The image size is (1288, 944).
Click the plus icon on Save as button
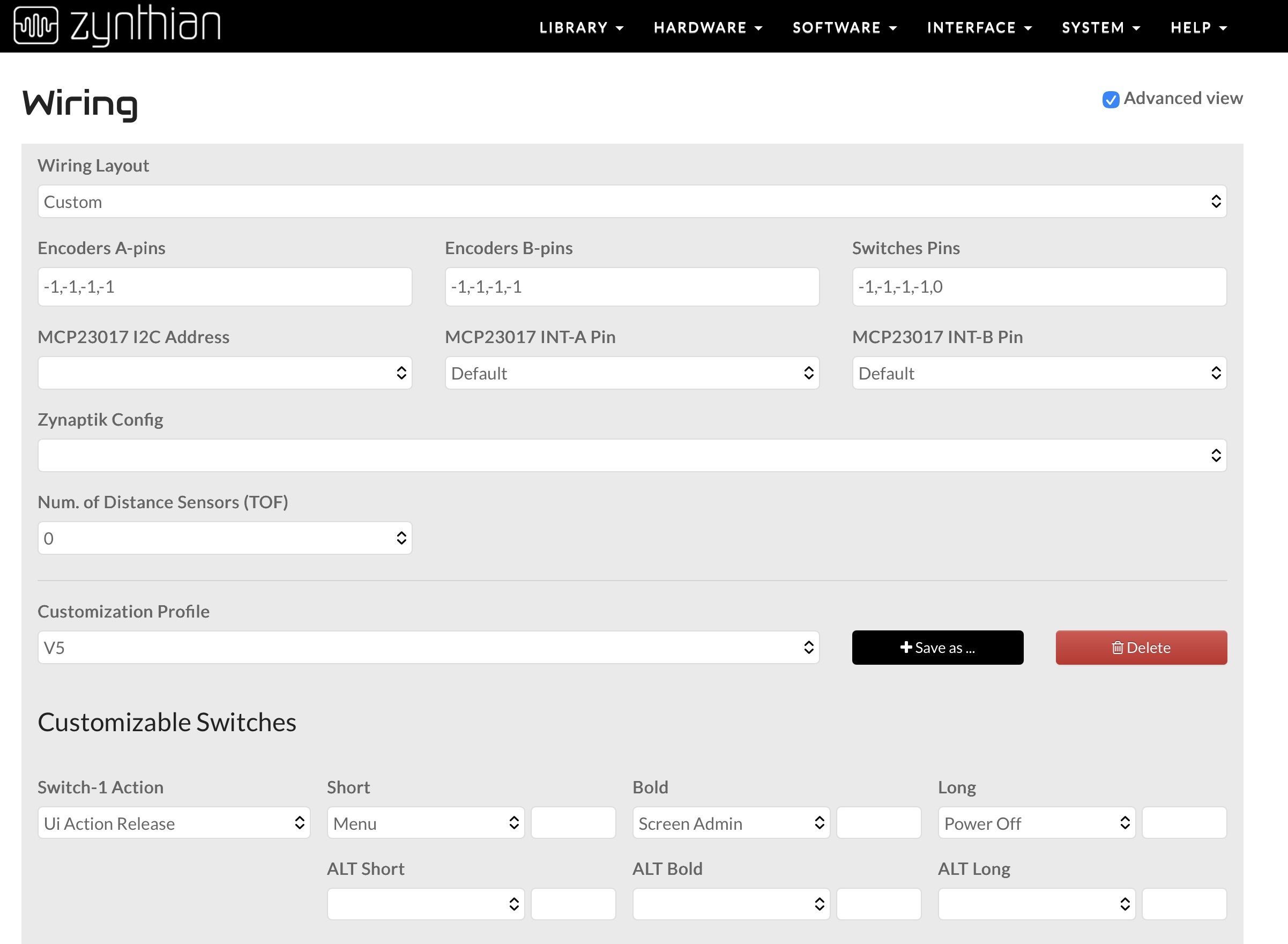[906, 647]
